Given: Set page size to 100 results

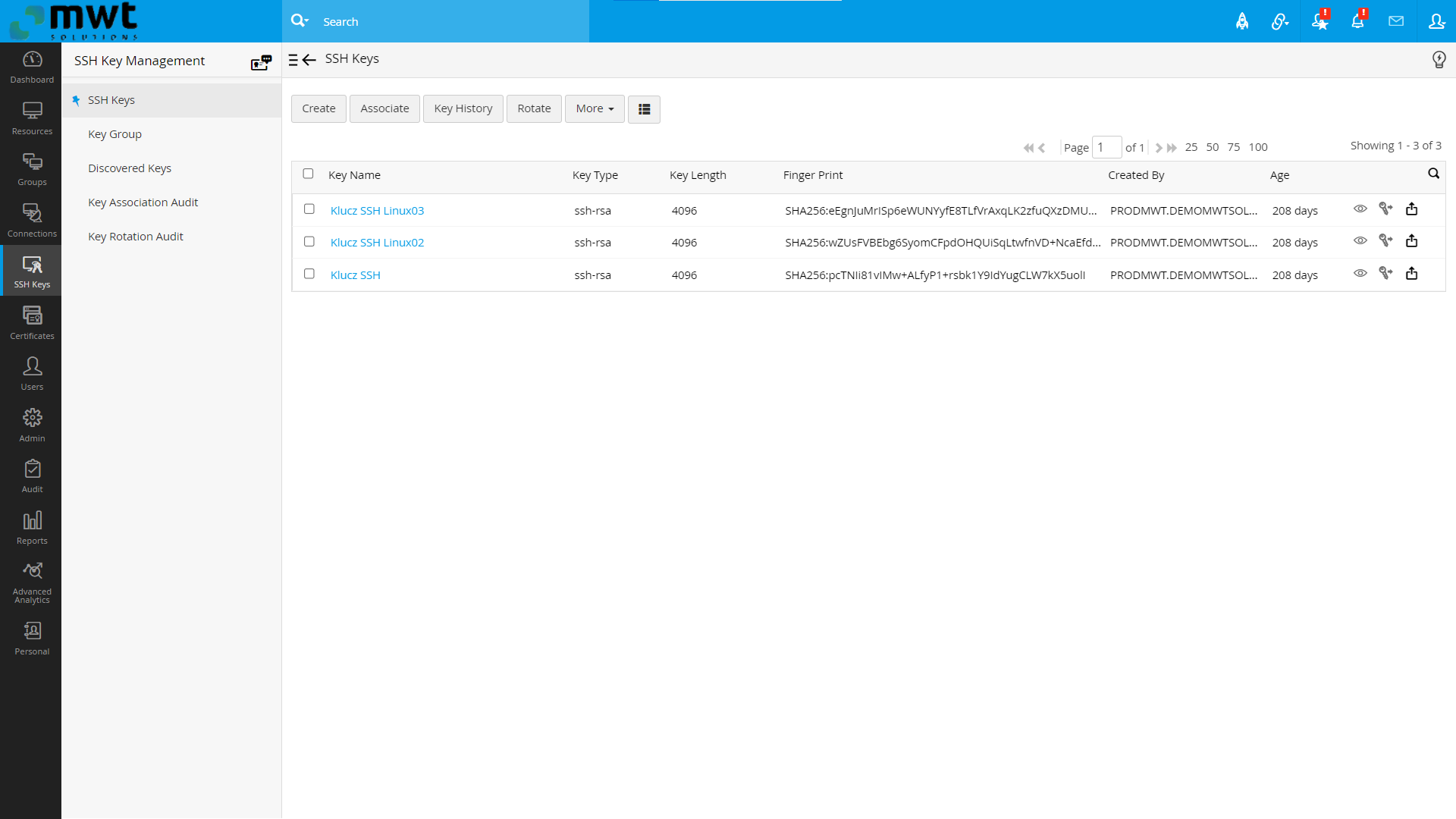Looking at the screenshot, I should pos(1258,147).
